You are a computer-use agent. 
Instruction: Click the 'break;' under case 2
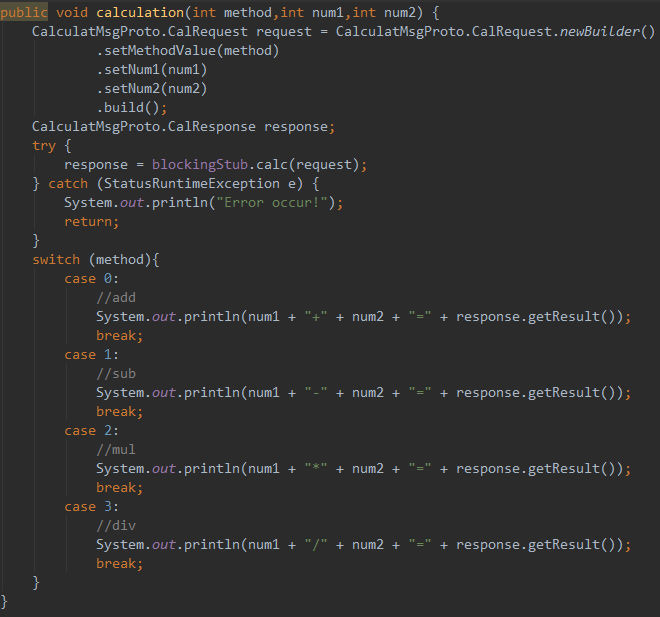tap(120, 488)
